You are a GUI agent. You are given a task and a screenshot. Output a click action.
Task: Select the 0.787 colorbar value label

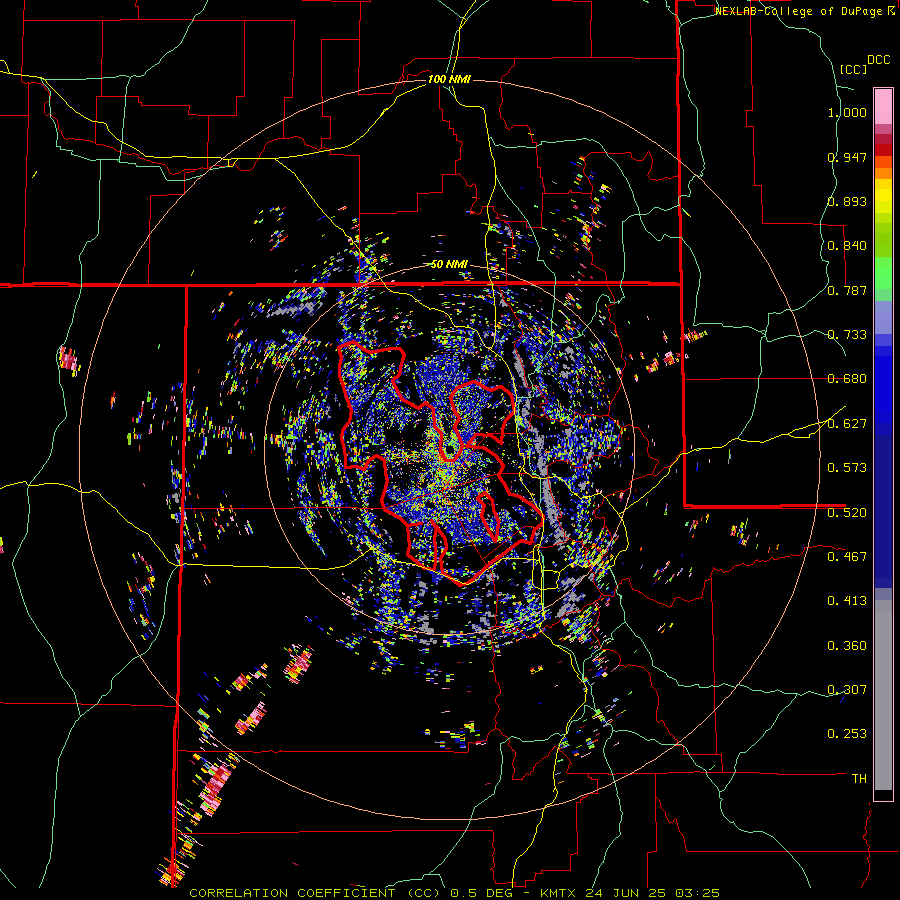point(847,290)
